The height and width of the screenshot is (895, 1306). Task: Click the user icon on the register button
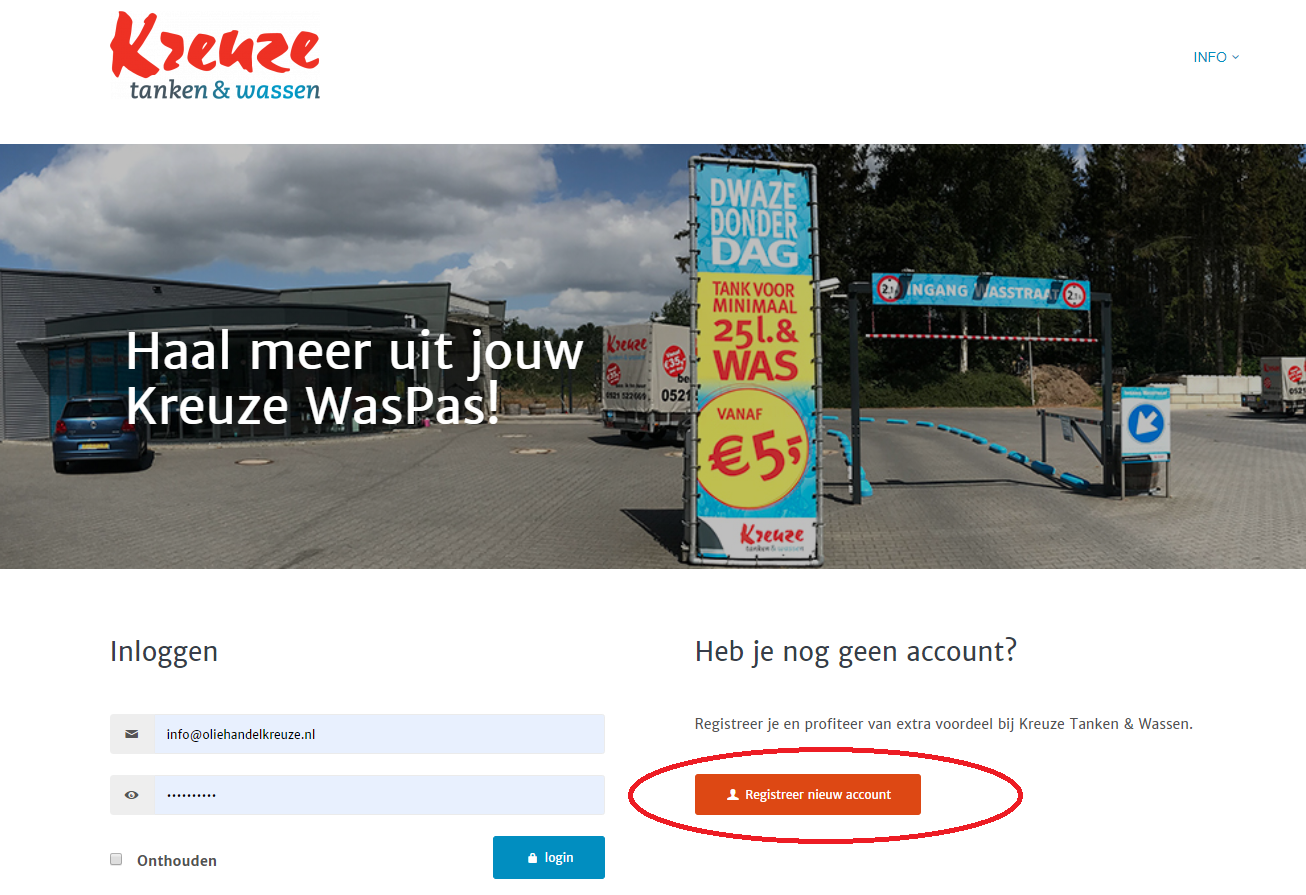pyautogui.click(x=733, y=795)
